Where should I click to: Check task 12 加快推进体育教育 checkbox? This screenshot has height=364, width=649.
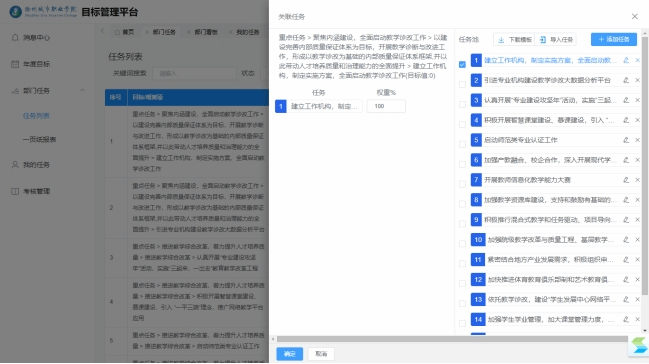pos(462,284)
